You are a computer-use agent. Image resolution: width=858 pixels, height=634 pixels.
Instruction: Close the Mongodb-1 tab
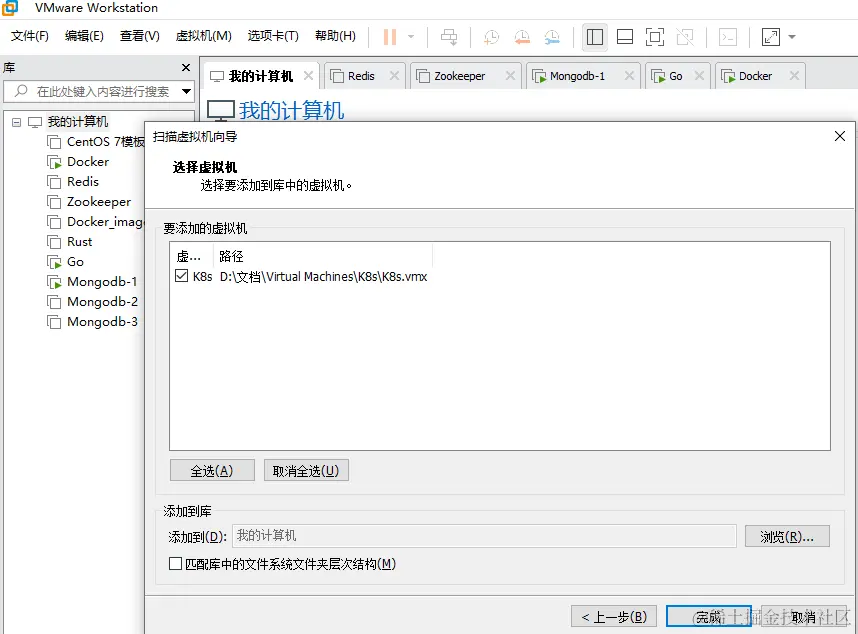(x=630, y=75)
